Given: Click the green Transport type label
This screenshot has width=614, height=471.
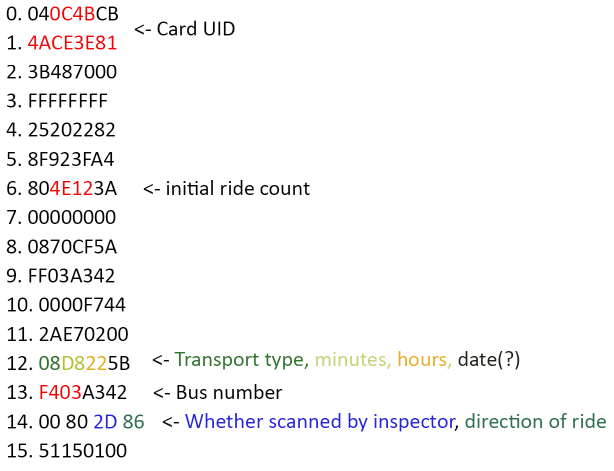Looking at the screenshot, I should tap(242, 359).
